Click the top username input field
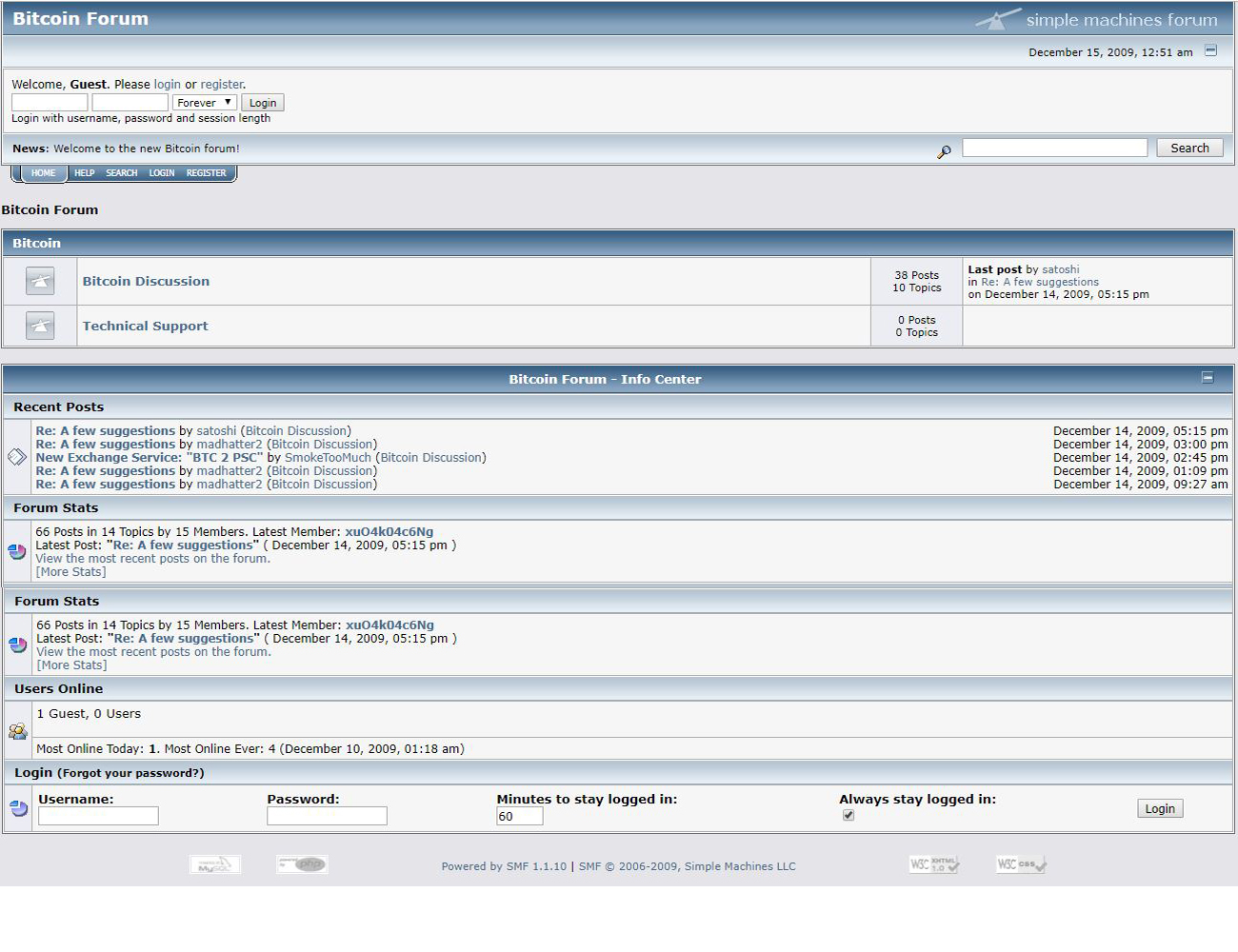 click(x=50, y=103)
